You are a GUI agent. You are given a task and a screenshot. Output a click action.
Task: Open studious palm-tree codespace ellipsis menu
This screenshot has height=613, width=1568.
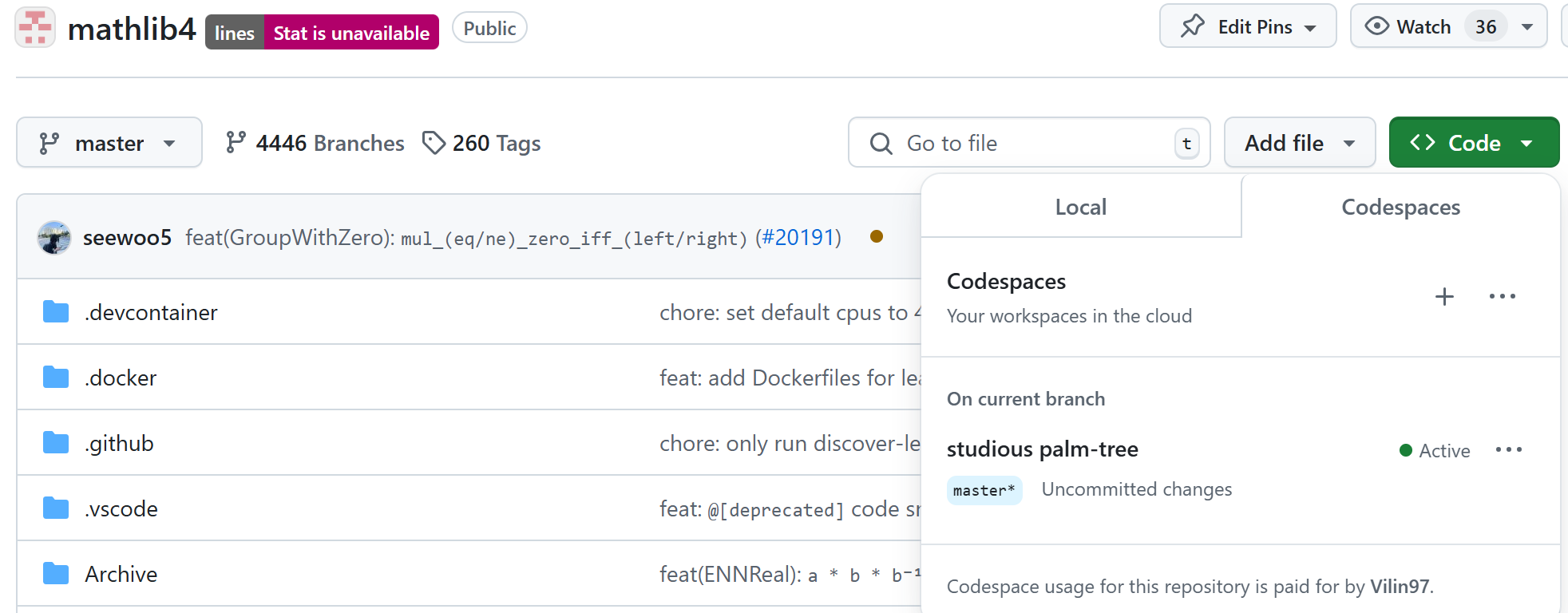point(1508,450)
